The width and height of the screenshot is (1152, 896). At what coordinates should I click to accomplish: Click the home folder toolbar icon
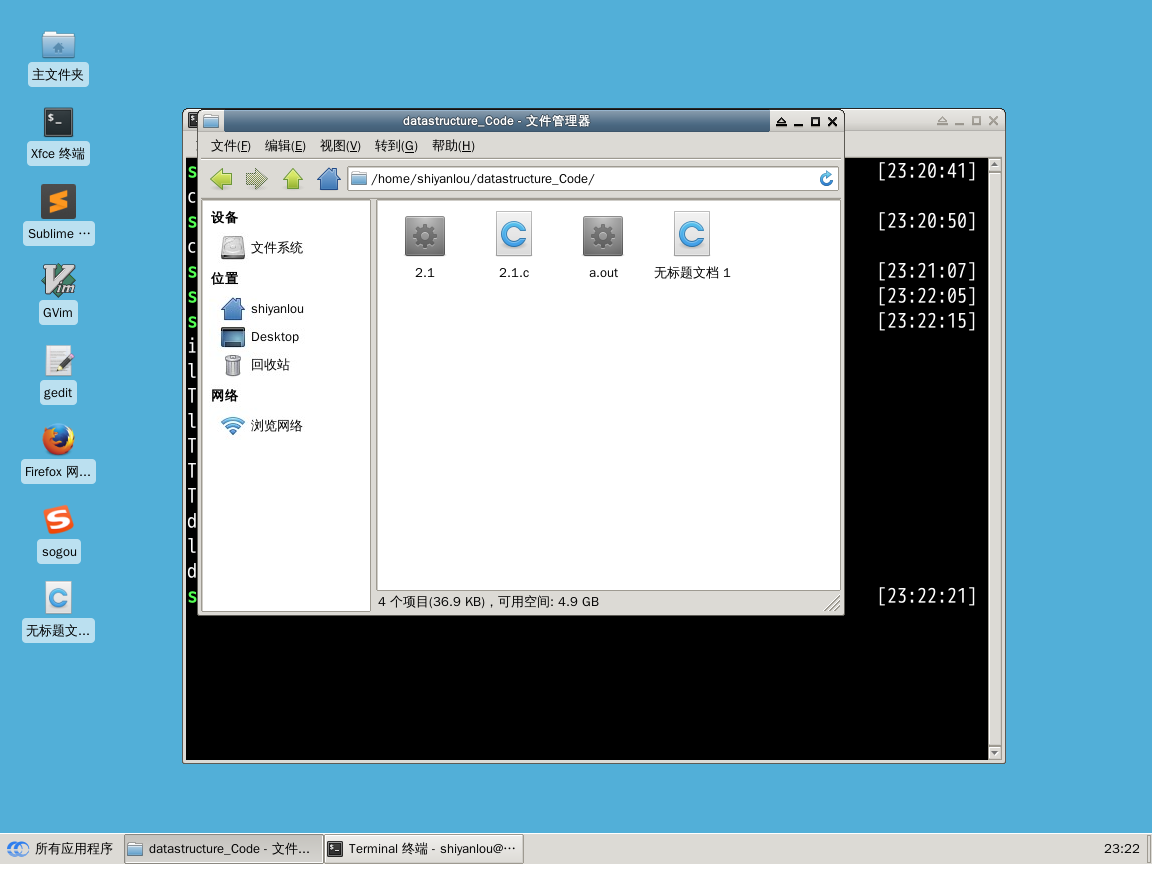[328, 179]
